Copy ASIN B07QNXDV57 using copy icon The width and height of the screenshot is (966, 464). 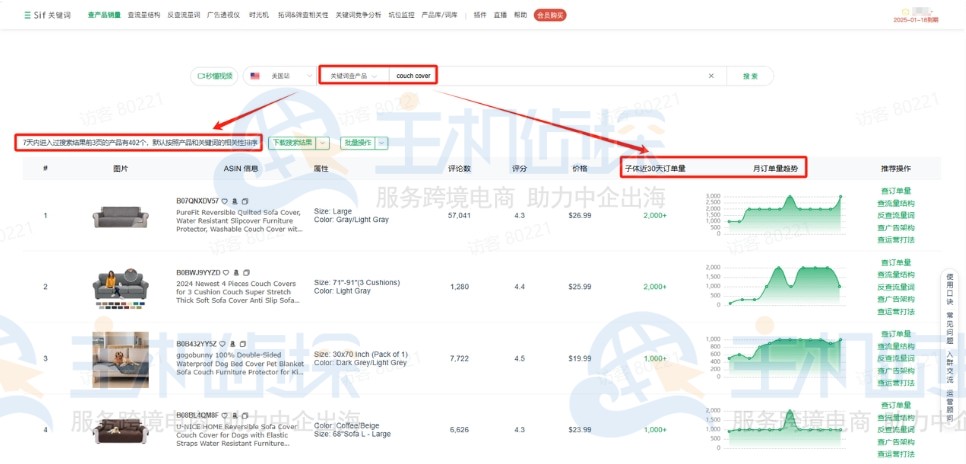click(245, 201)
